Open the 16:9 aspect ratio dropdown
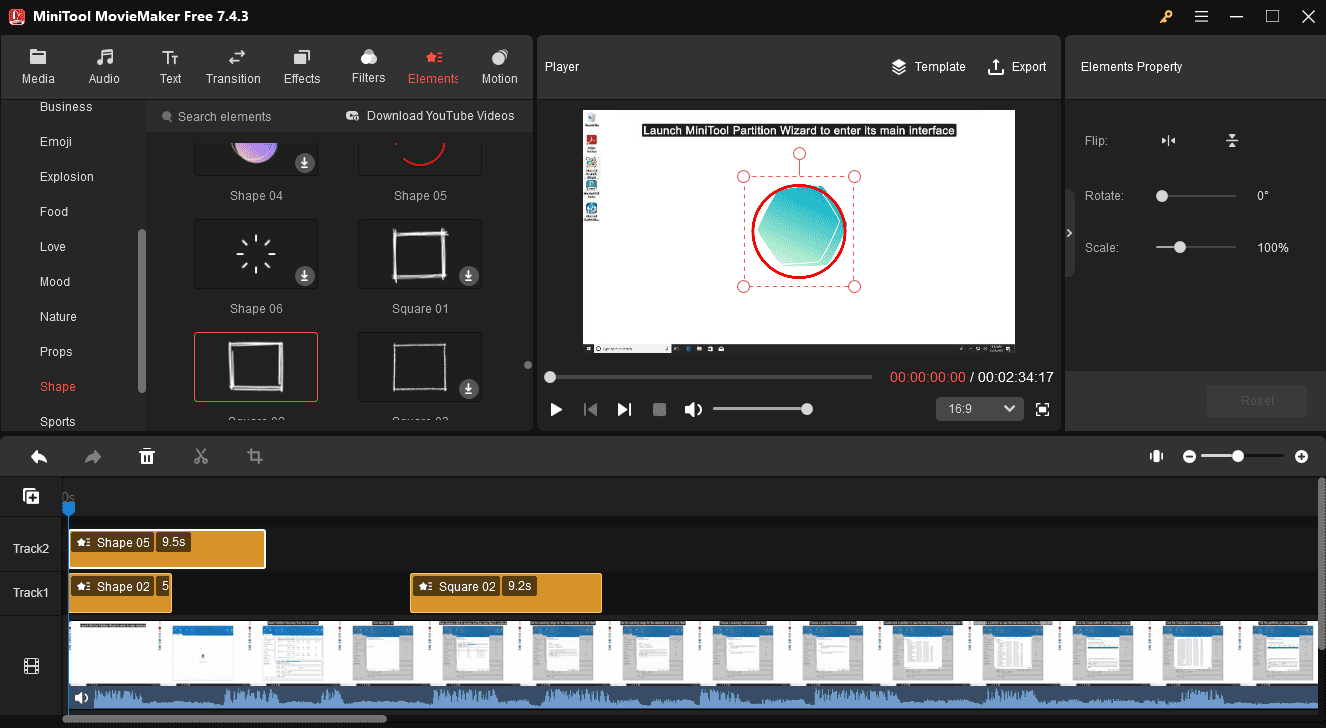This screenshot has height=728, width=1326. coord(979,409)
